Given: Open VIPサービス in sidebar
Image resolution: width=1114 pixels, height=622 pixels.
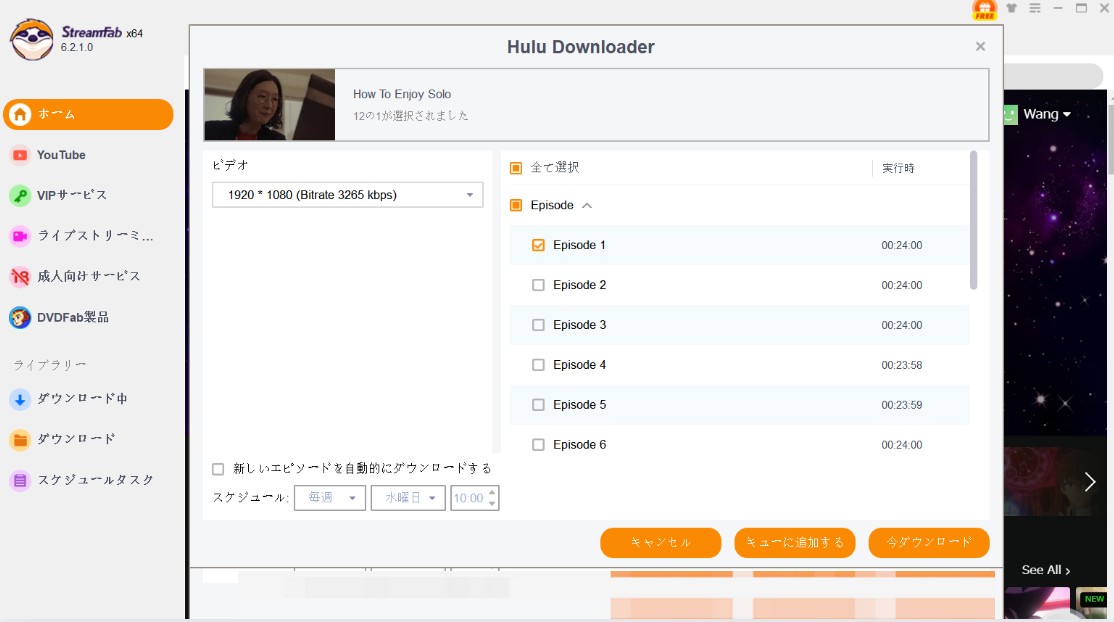Looking at the screenshot, I should [x=72, y=195].
